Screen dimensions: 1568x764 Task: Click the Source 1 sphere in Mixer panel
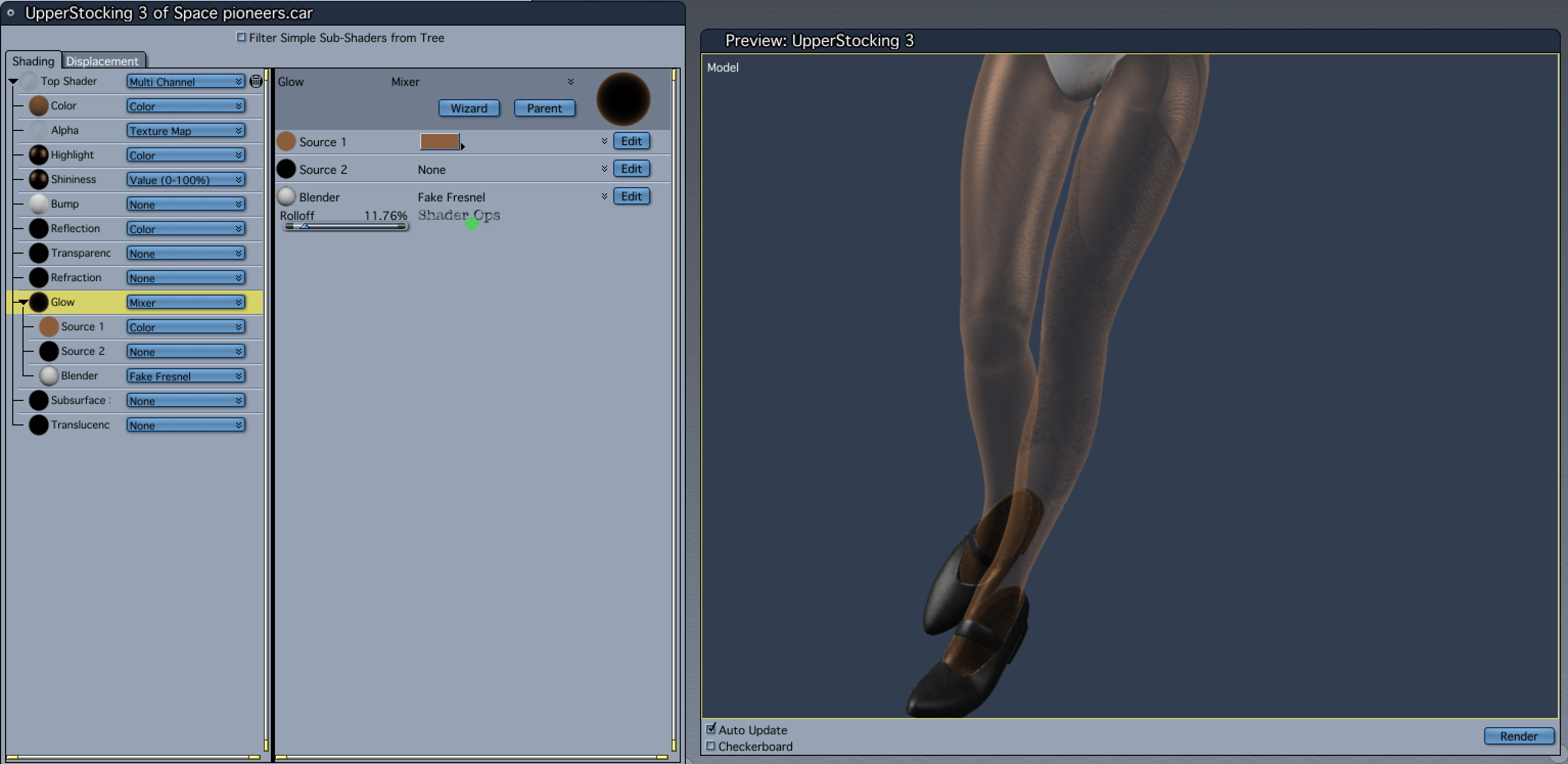click(286, 142)
